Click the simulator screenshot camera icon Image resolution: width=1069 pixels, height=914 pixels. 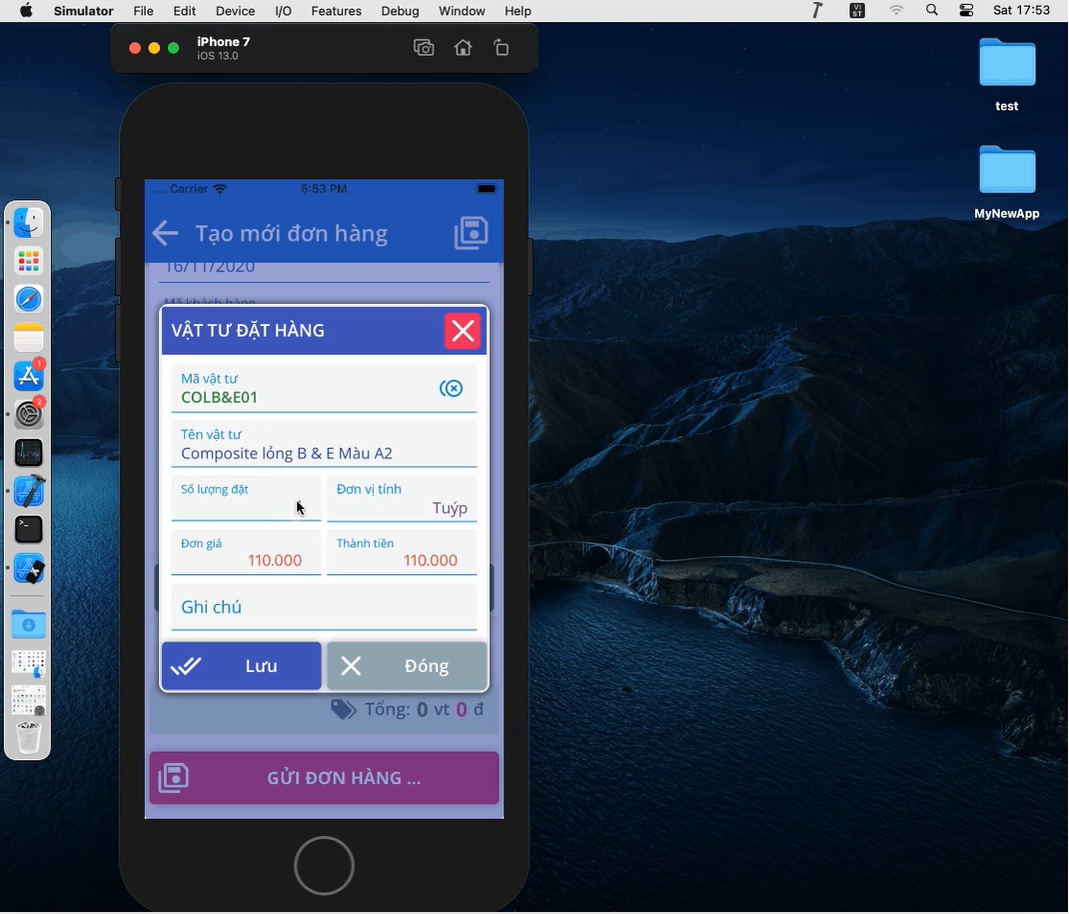coord(424,48)
